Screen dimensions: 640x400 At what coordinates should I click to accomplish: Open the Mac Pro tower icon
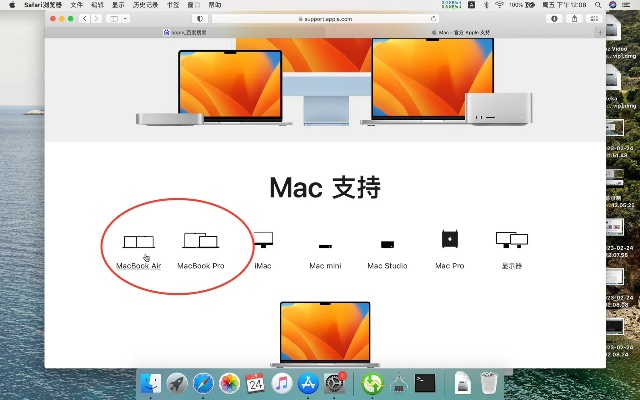pos(449,240)
